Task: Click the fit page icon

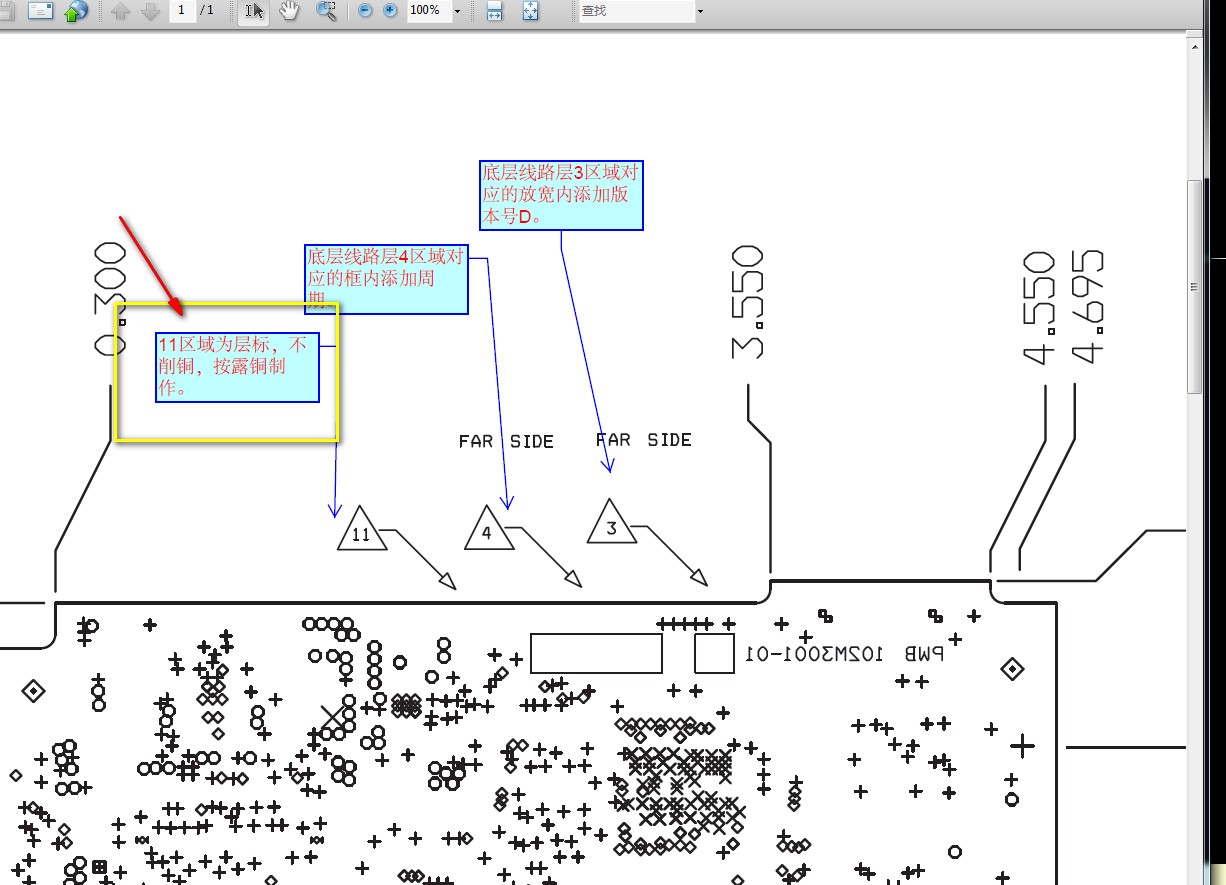Action: click(530, 11)
